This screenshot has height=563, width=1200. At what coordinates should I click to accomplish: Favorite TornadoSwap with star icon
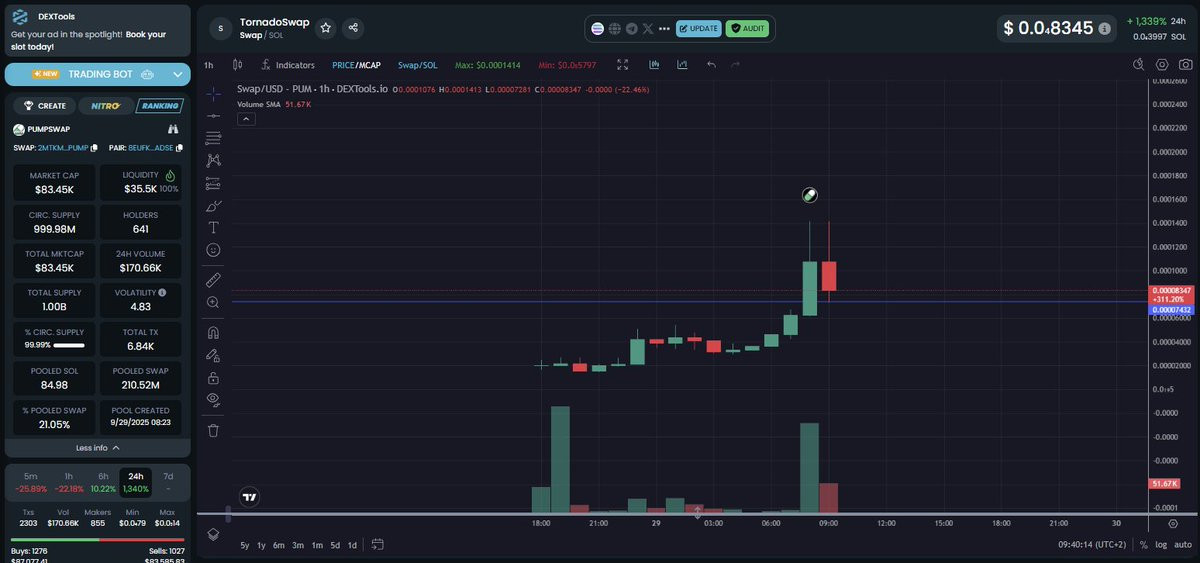tap(325, 28)
